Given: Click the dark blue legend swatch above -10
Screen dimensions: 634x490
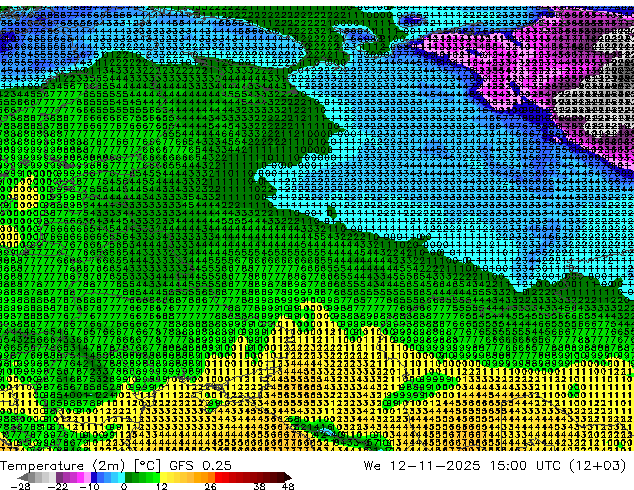Looking at the screenshot, I should [94, 477].
